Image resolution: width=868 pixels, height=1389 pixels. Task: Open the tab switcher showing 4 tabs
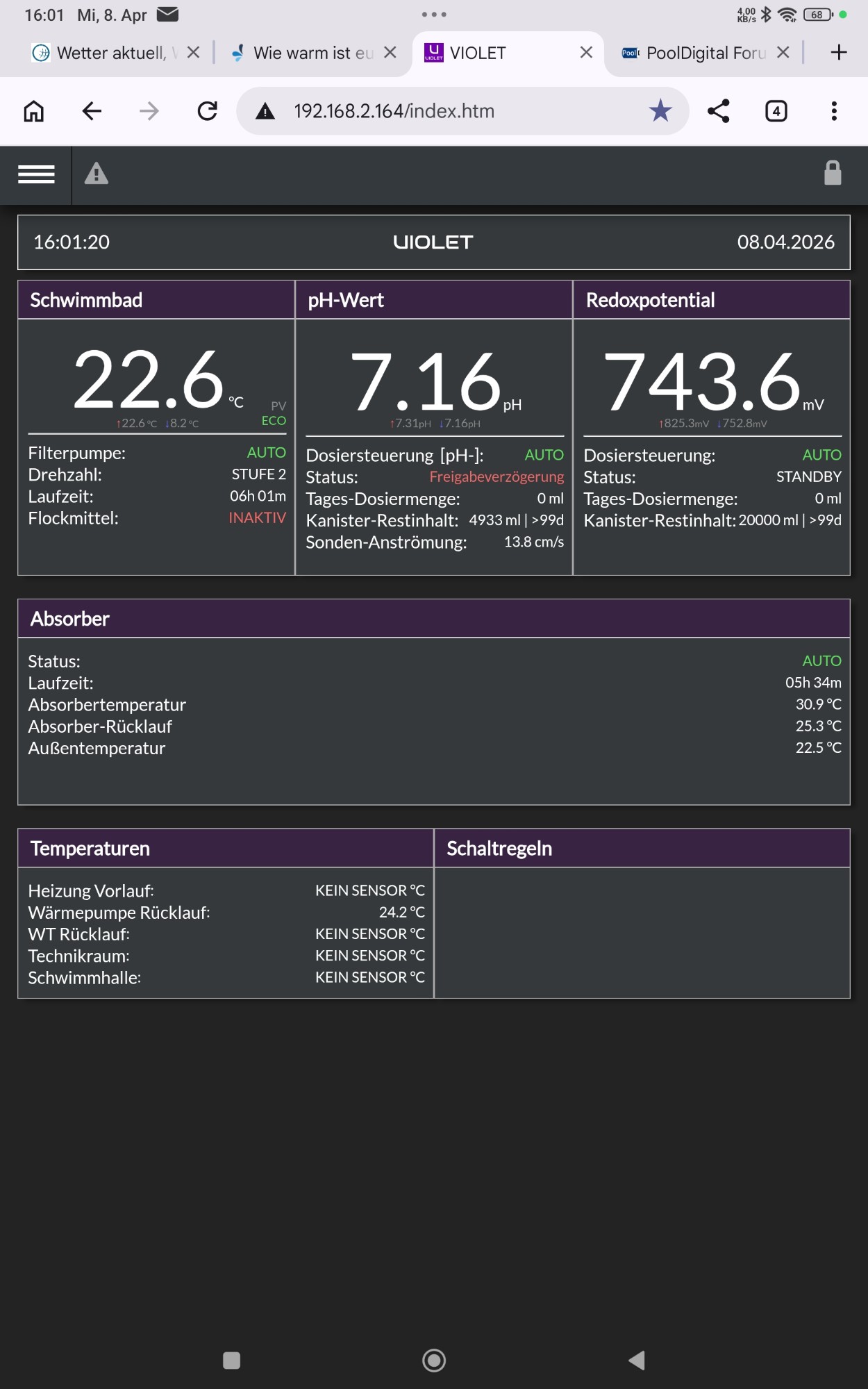[776, 110]
